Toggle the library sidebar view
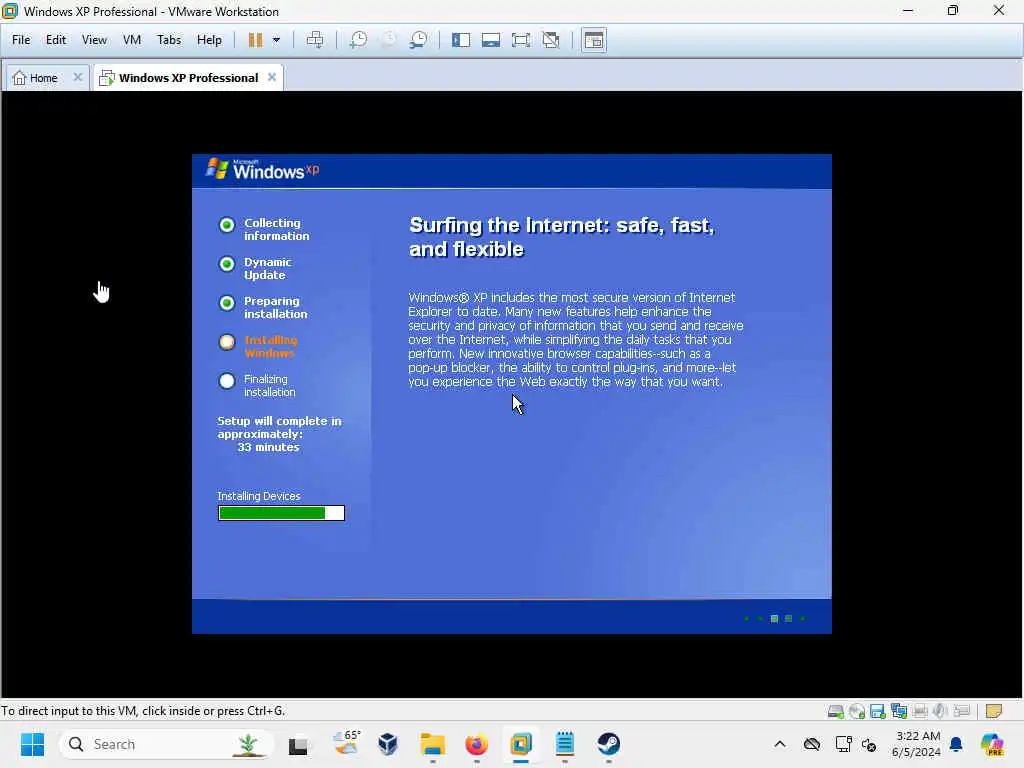 click(460, 40)
